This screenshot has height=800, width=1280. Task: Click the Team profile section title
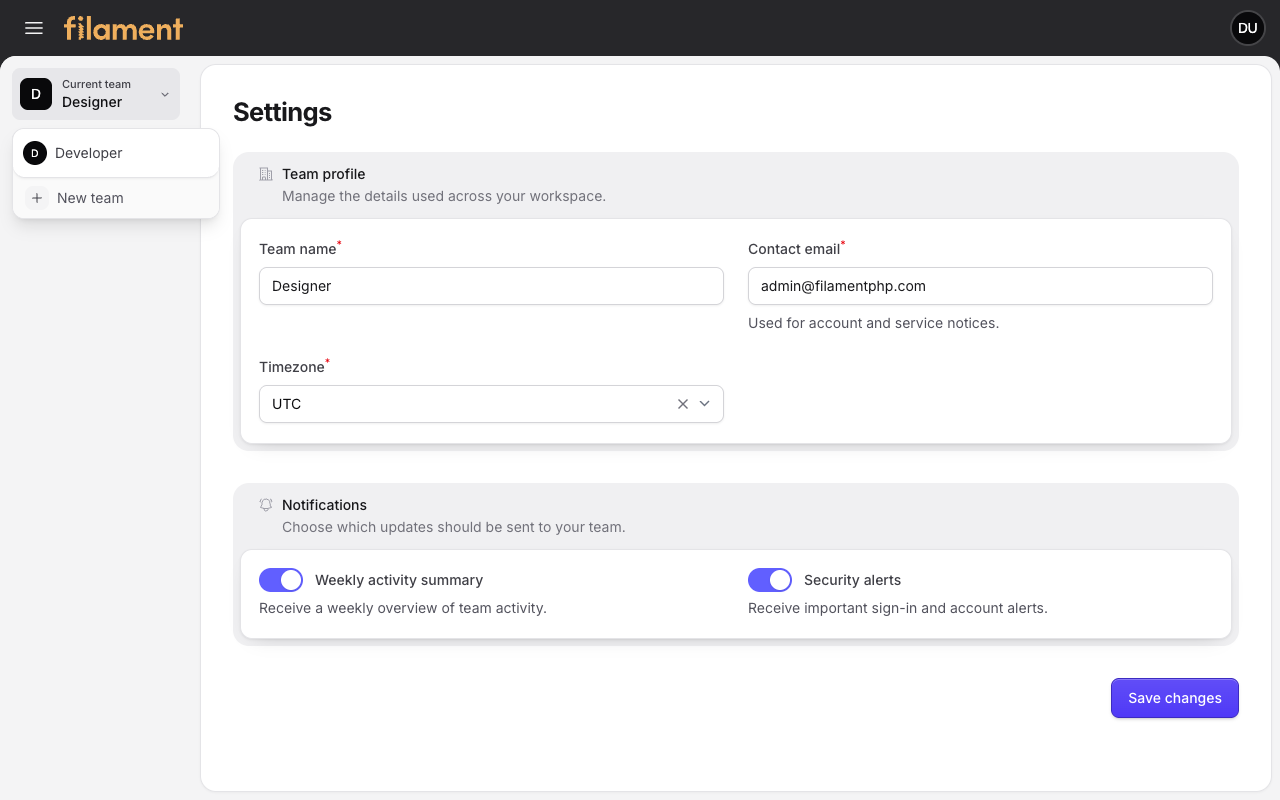click(x=324, y=174)
